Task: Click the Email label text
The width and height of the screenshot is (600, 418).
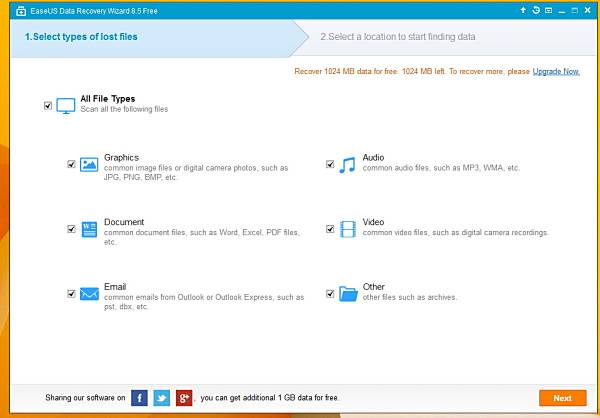Action: pos(115,287)
